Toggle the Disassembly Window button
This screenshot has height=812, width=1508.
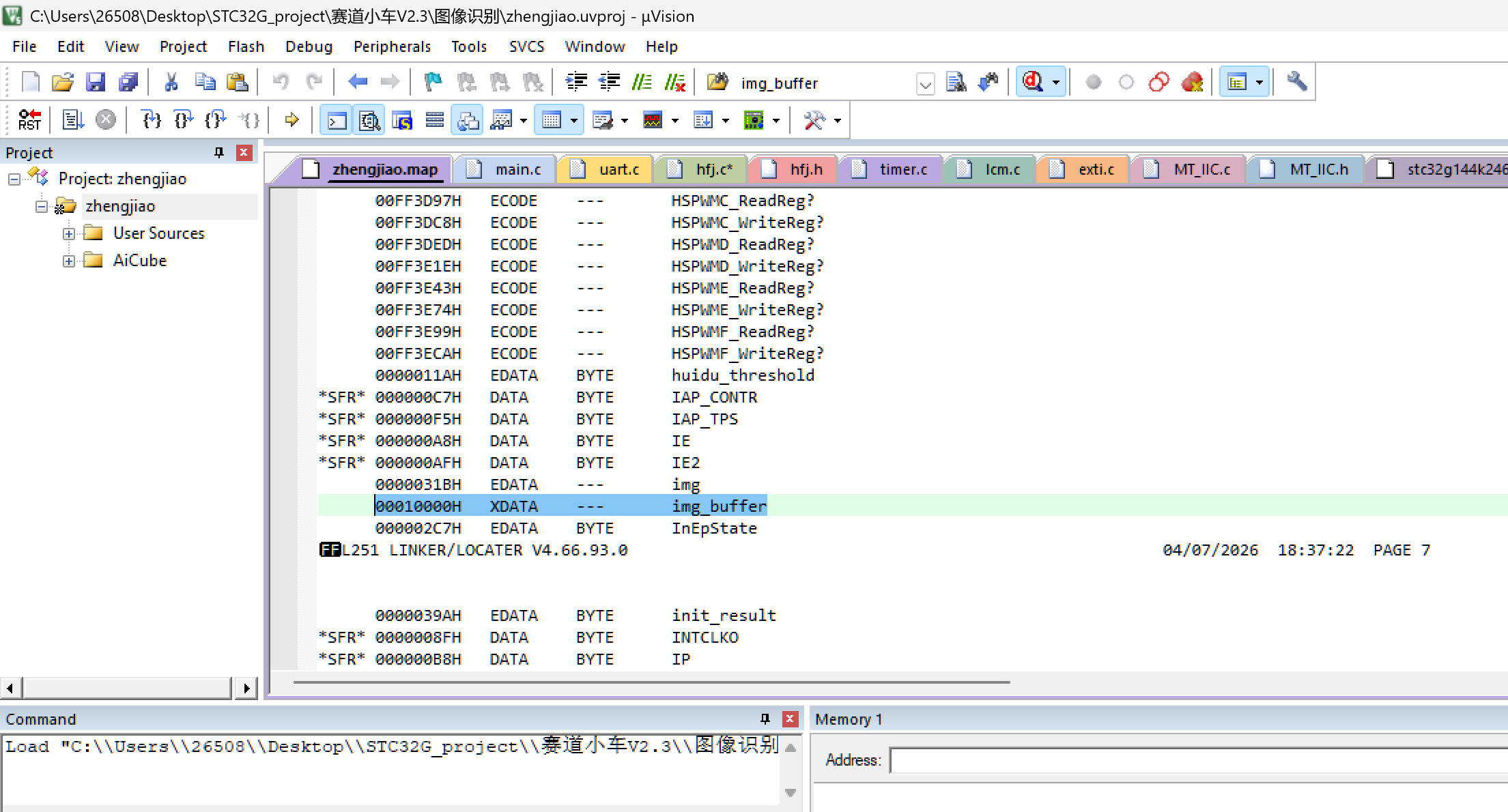(x=369, y=121)
